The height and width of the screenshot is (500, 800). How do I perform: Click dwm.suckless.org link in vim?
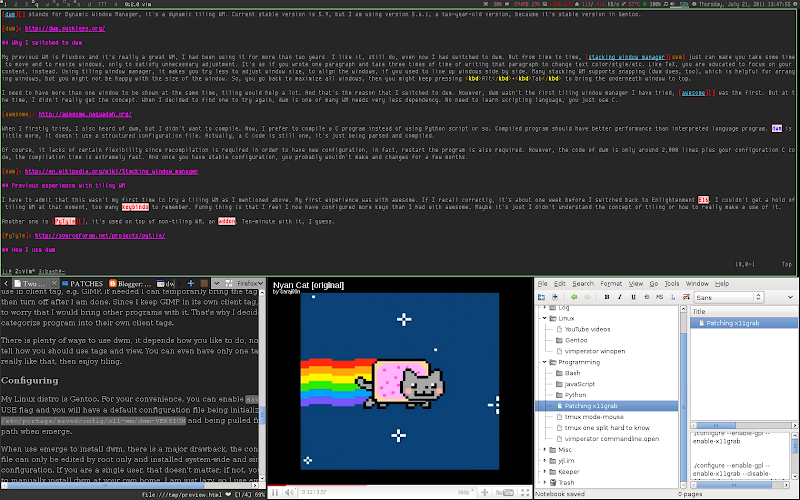65,29
